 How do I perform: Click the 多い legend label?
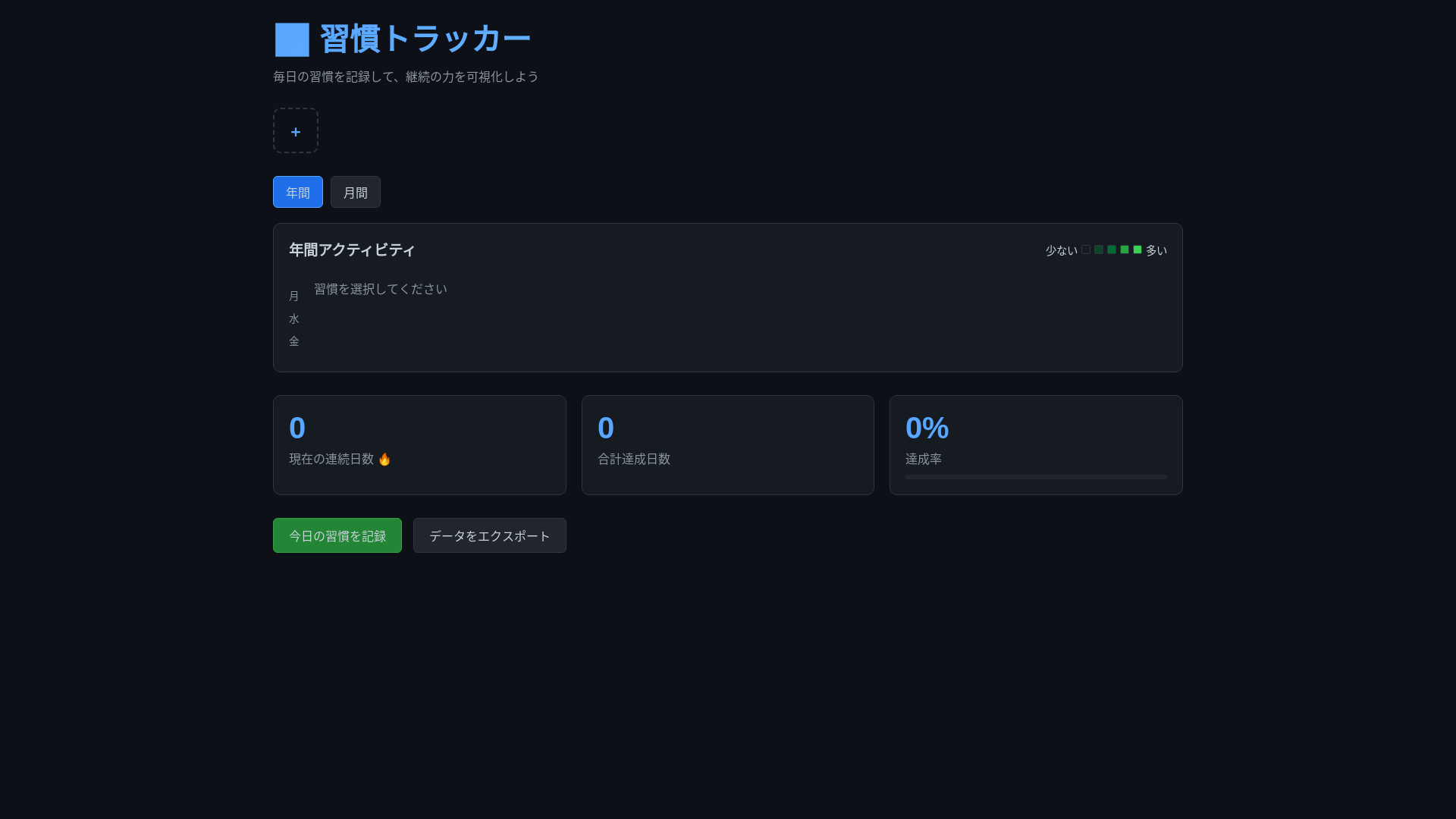[1156, 250]
